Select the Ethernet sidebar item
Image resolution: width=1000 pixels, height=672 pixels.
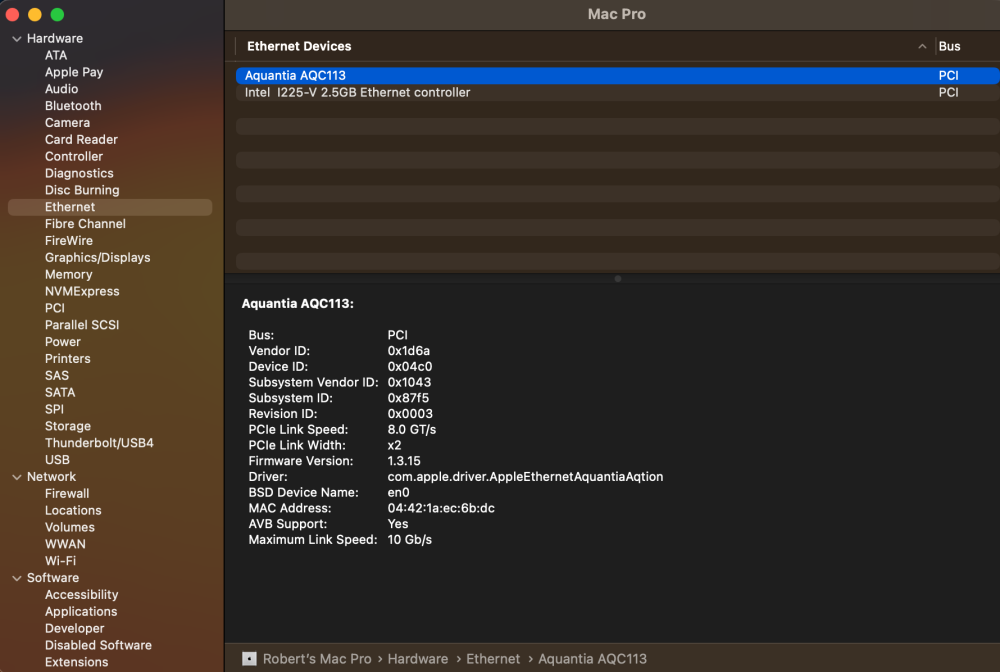(110, 207)
